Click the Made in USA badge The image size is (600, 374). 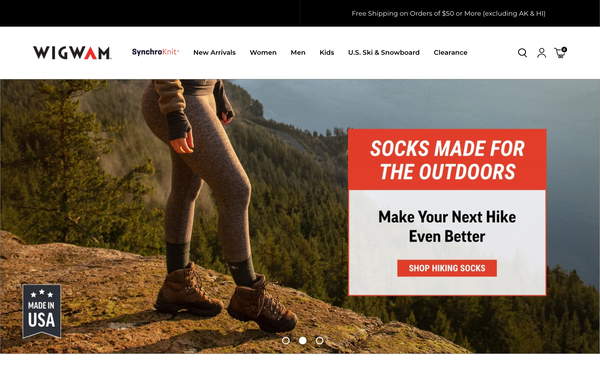(41, 311)
